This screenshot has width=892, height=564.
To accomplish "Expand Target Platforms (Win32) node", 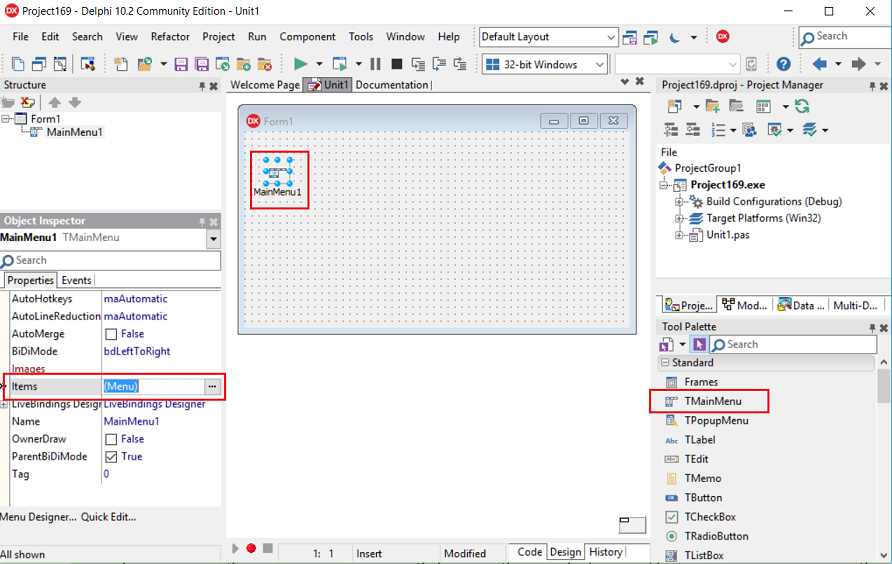I will (679, 219).
